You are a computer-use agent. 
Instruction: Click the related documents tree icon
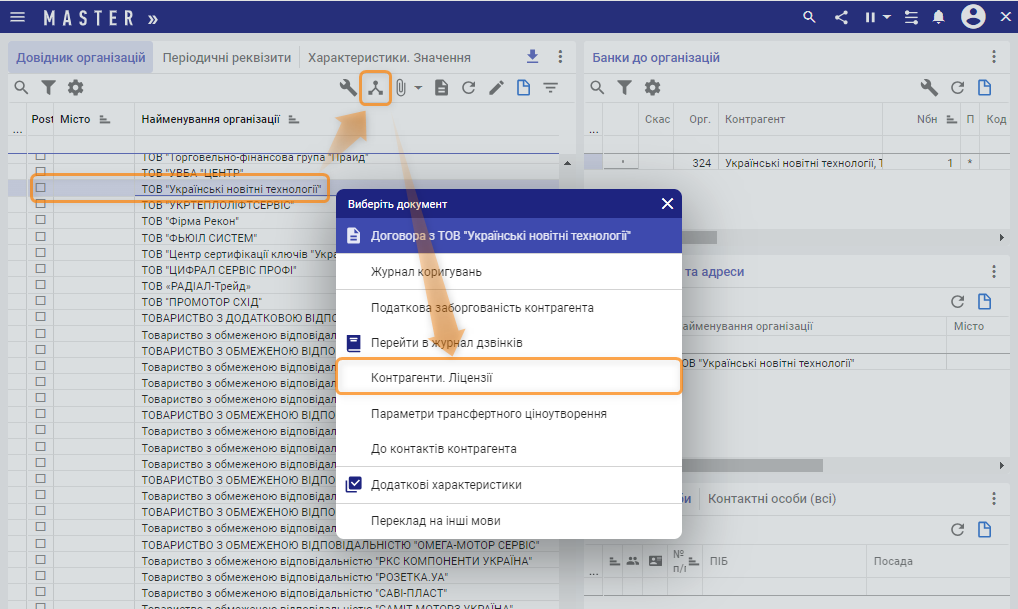tap(375, 88)
